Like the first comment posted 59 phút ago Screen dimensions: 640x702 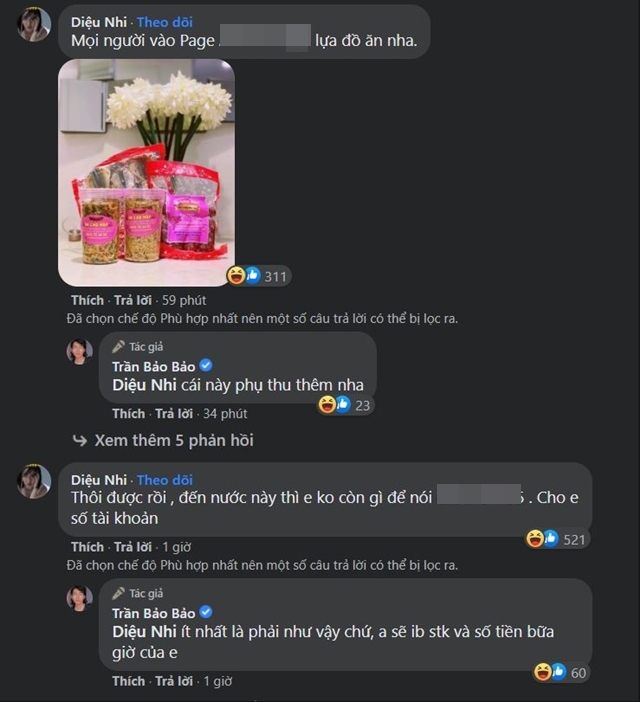(87, 300)
